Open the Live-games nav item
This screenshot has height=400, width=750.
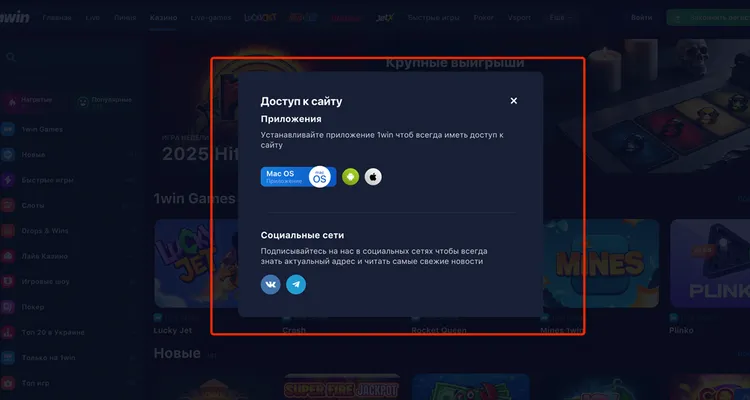[210, 18]
